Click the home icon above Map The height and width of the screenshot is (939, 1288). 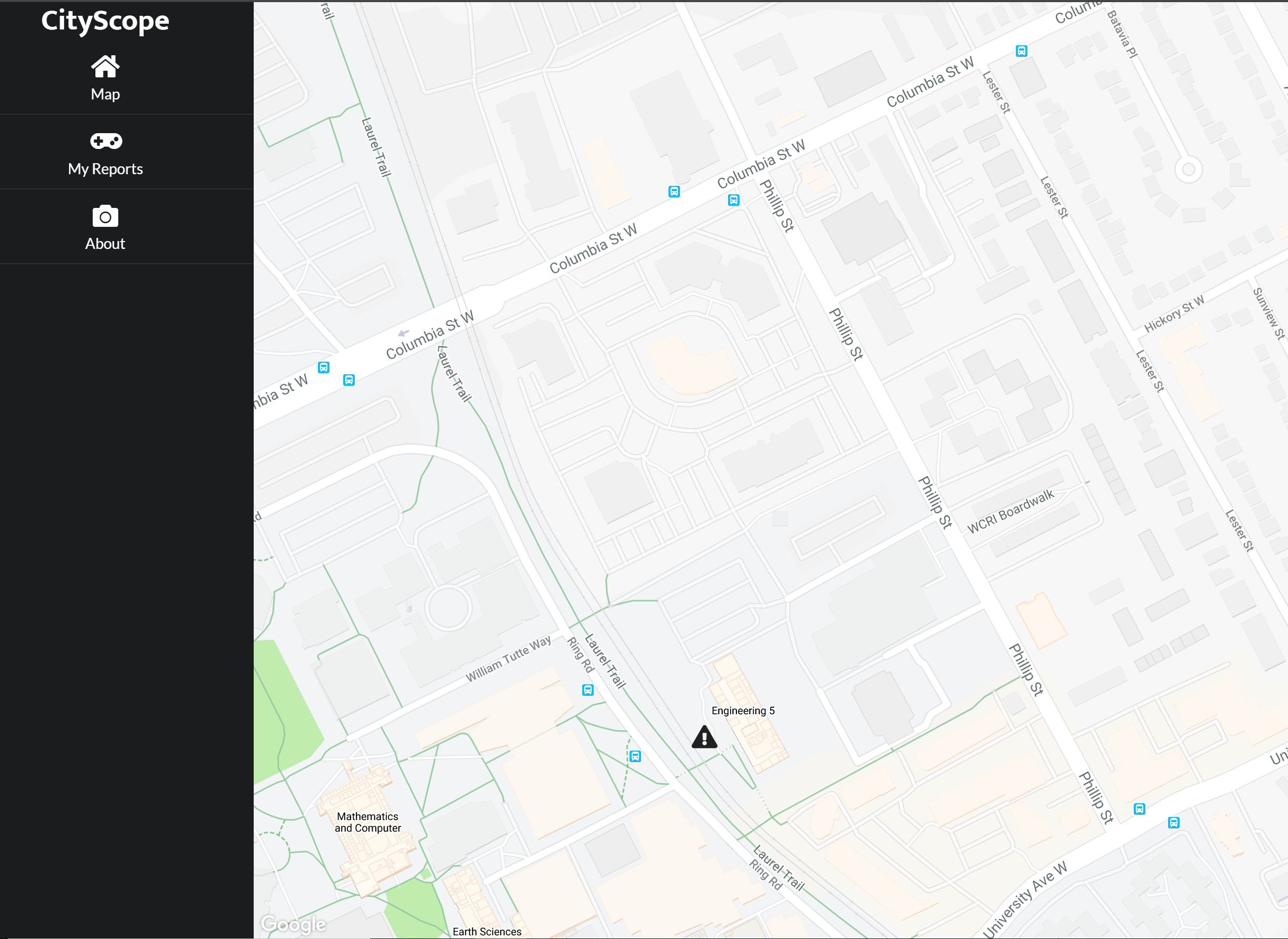[x=105, y=66]
